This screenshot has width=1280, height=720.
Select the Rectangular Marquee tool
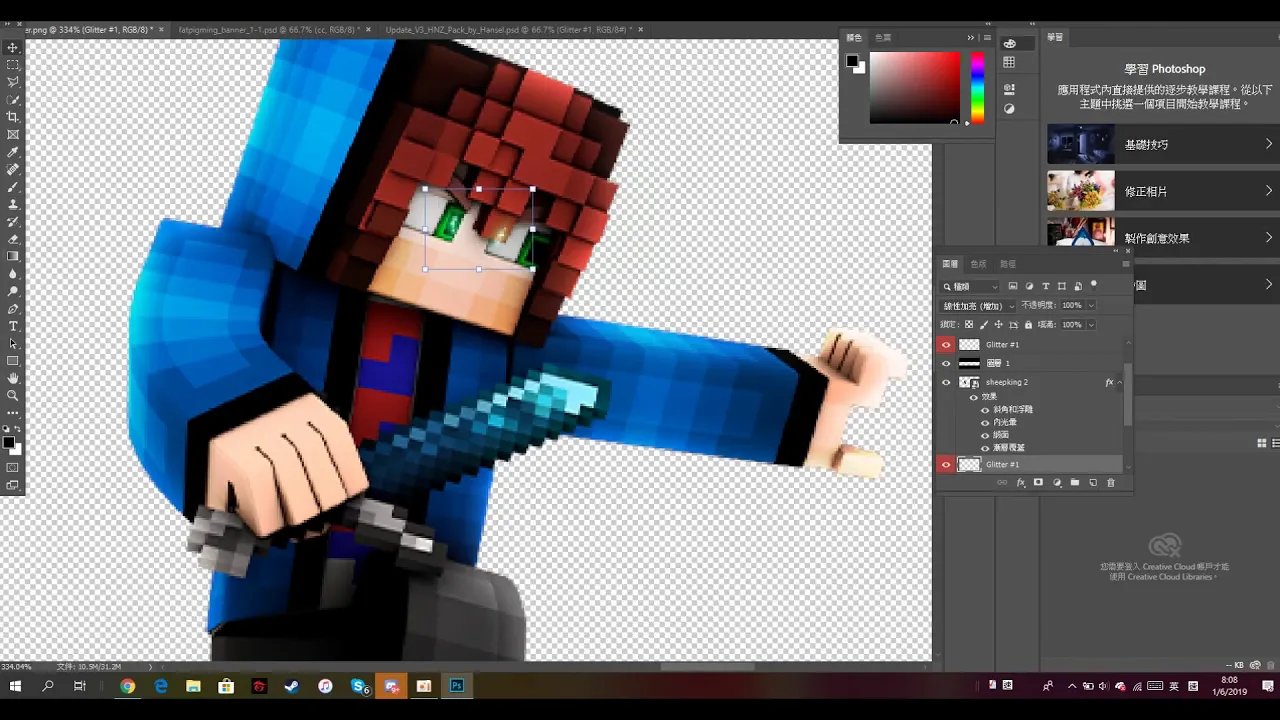(13, 65)
